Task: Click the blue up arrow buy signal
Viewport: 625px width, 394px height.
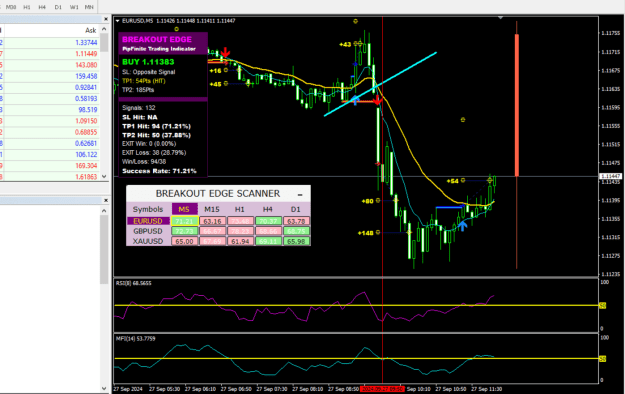Action: point(462,226)
